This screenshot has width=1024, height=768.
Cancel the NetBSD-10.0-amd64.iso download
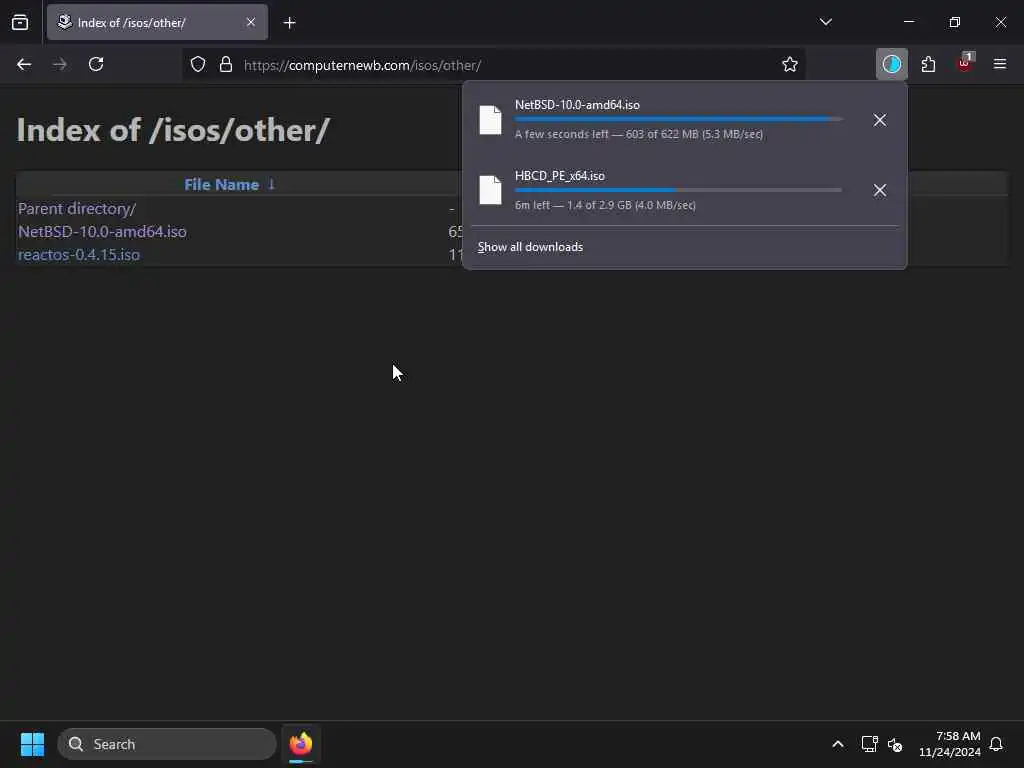pyautogui.click(x=880, y=120)
